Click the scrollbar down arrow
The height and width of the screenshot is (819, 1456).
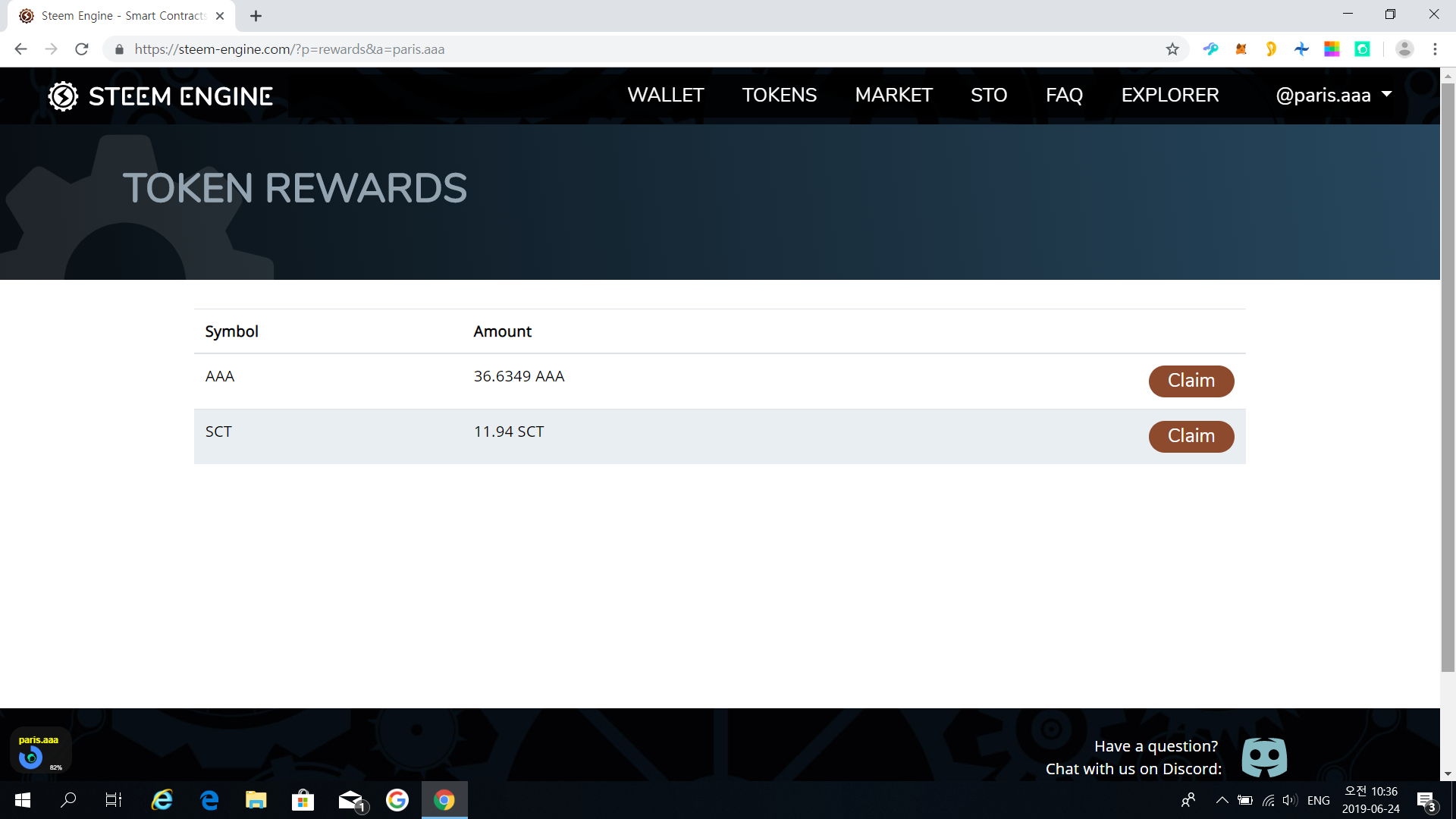pos(1448,773)
